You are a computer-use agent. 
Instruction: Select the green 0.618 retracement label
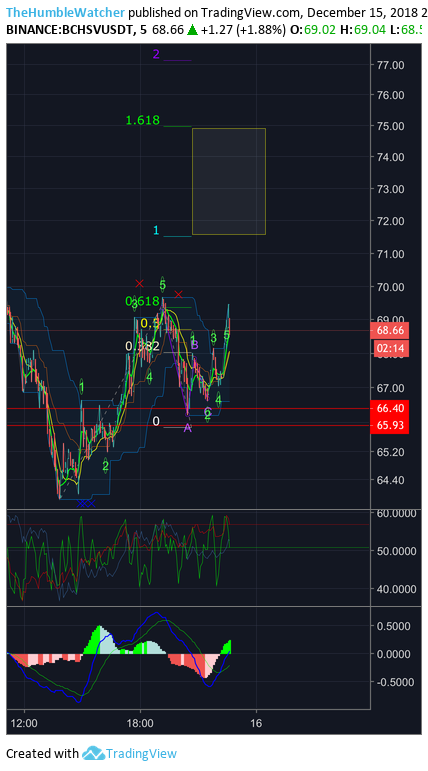(143, 301)
